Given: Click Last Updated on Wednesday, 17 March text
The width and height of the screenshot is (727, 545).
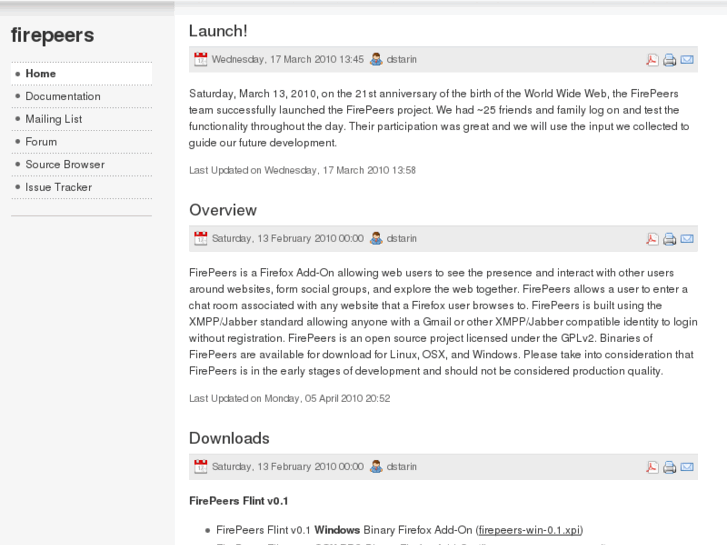Looking at the screenshot, I should pos(302,170).
